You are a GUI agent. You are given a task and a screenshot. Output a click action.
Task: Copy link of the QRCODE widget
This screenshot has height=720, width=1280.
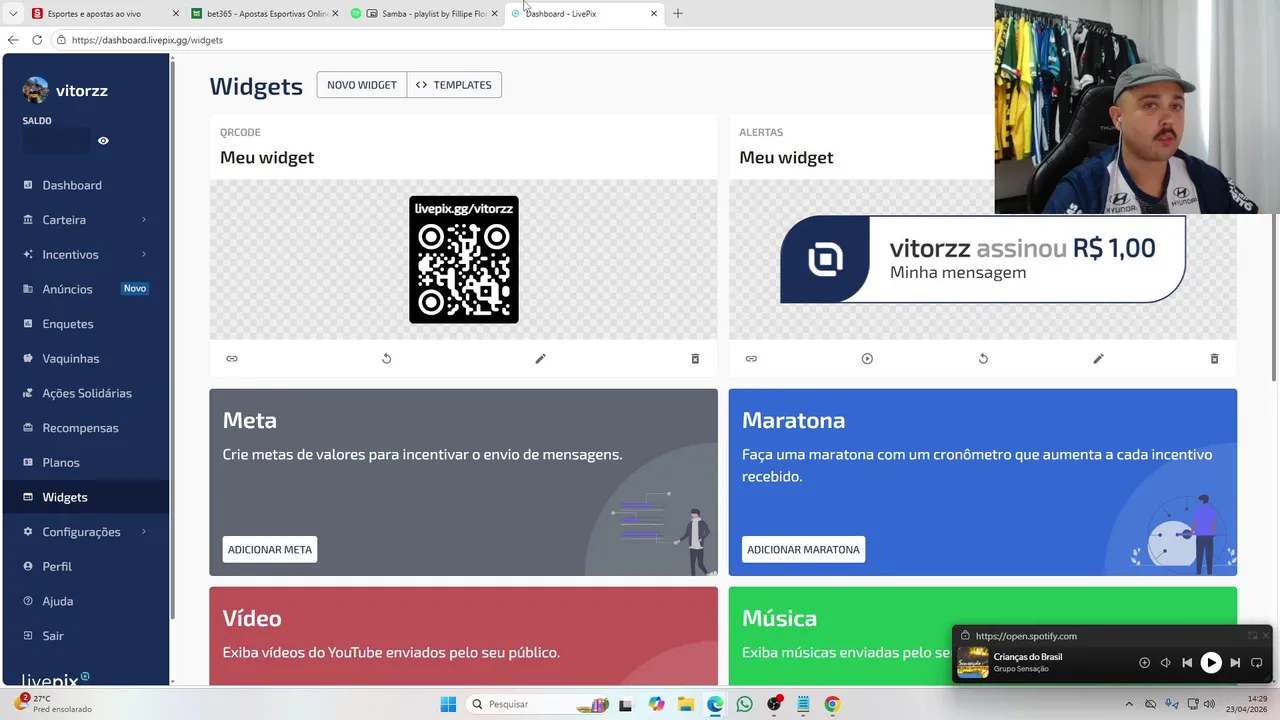pos(232,359)
